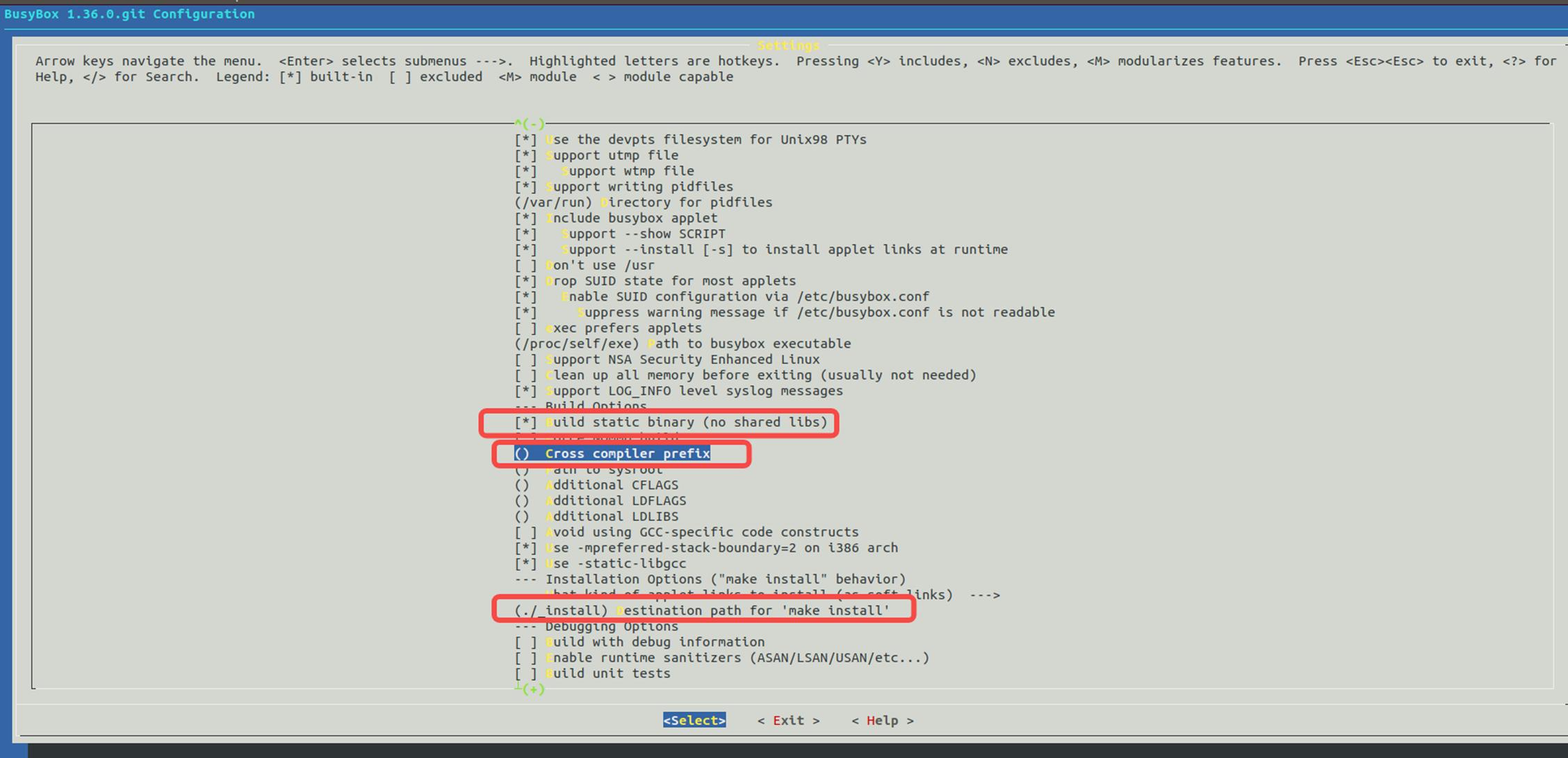Select Additional LDFLAGS entry
Viewport: 1568px width, 758px height.
[600, 501]
